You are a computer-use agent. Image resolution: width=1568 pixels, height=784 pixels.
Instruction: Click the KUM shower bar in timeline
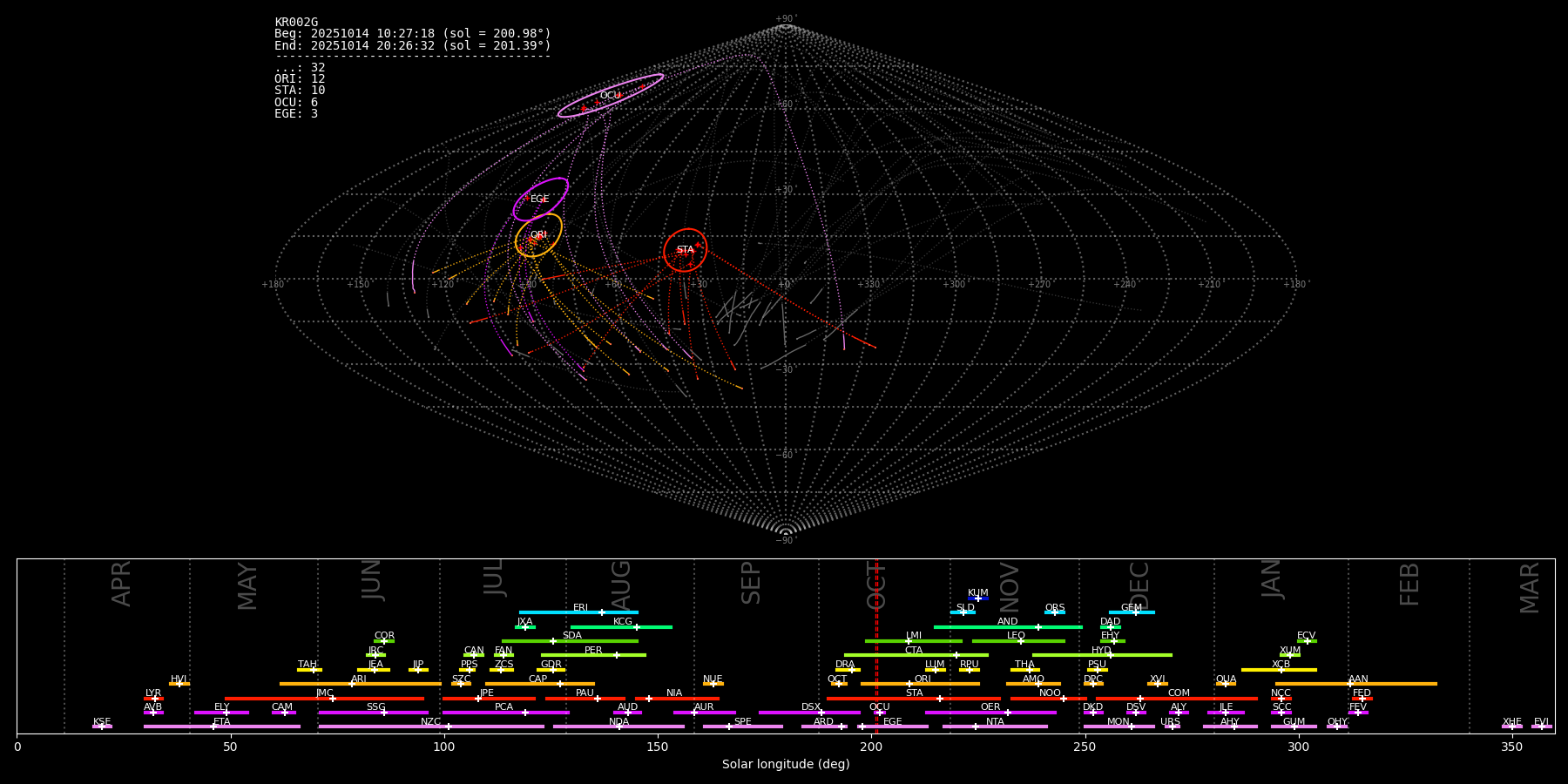point(978,598)
